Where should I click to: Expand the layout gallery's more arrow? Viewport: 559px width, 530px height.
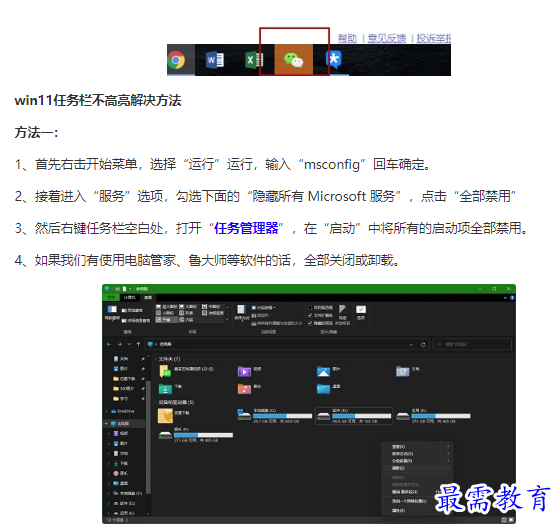tap(227, 320)
